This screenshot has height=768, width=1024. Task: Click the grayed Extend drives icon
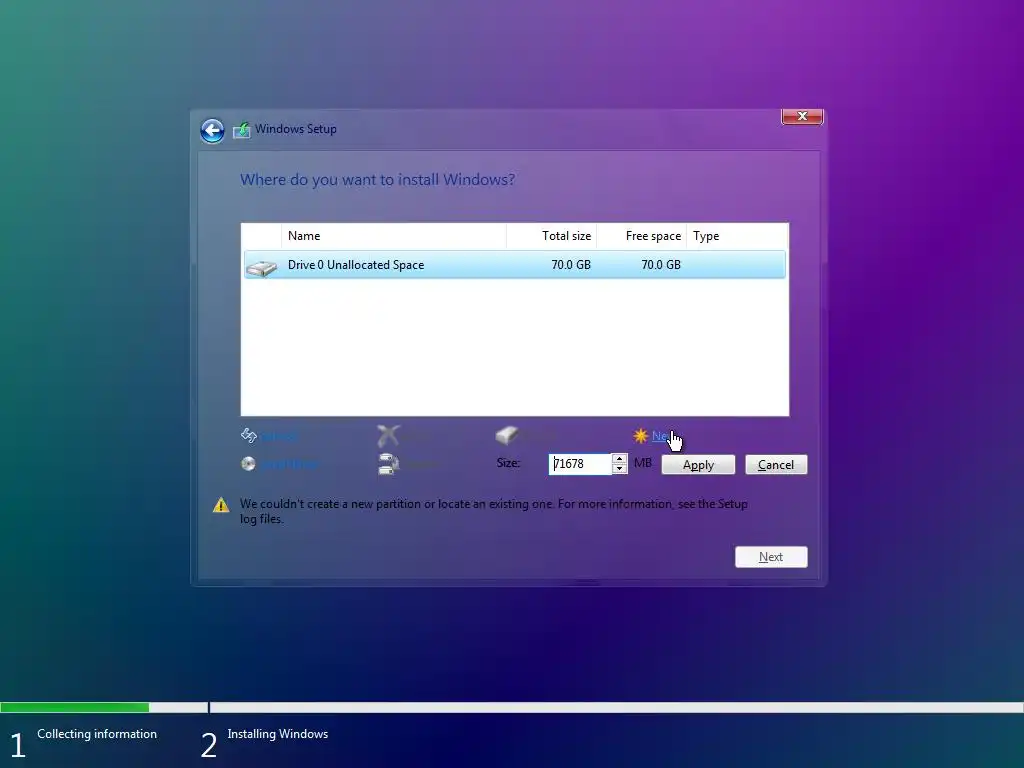[388, 464]
